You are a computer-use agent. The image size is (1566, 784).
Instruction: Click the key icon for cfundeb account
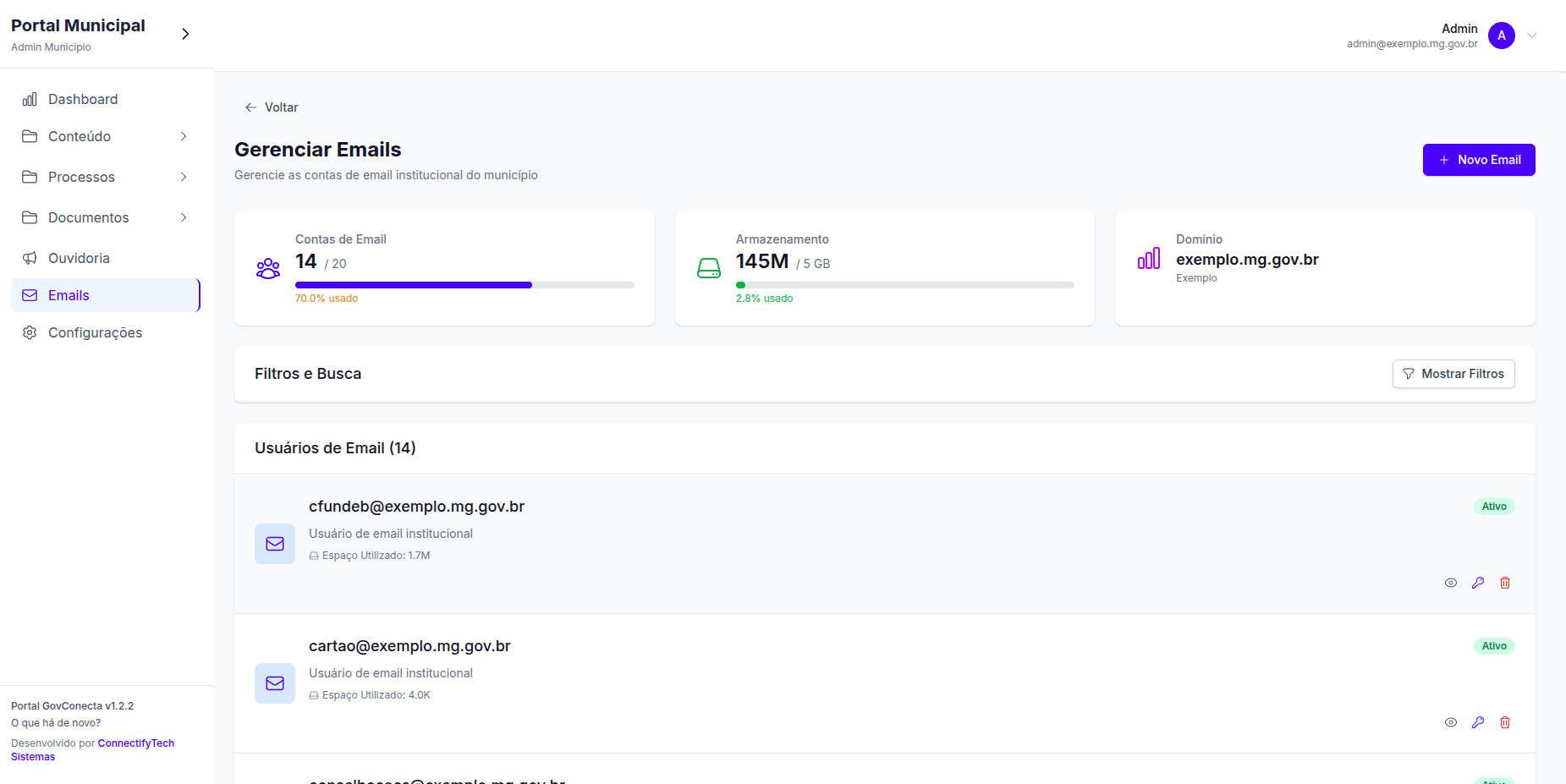coord(1478,583)
